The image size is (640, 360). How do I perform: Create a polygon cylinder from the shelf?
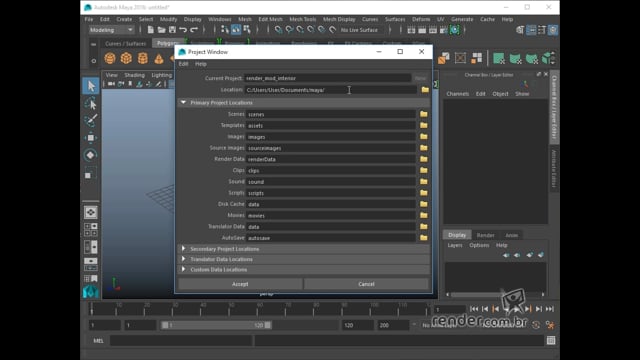[x=142, y=58]
